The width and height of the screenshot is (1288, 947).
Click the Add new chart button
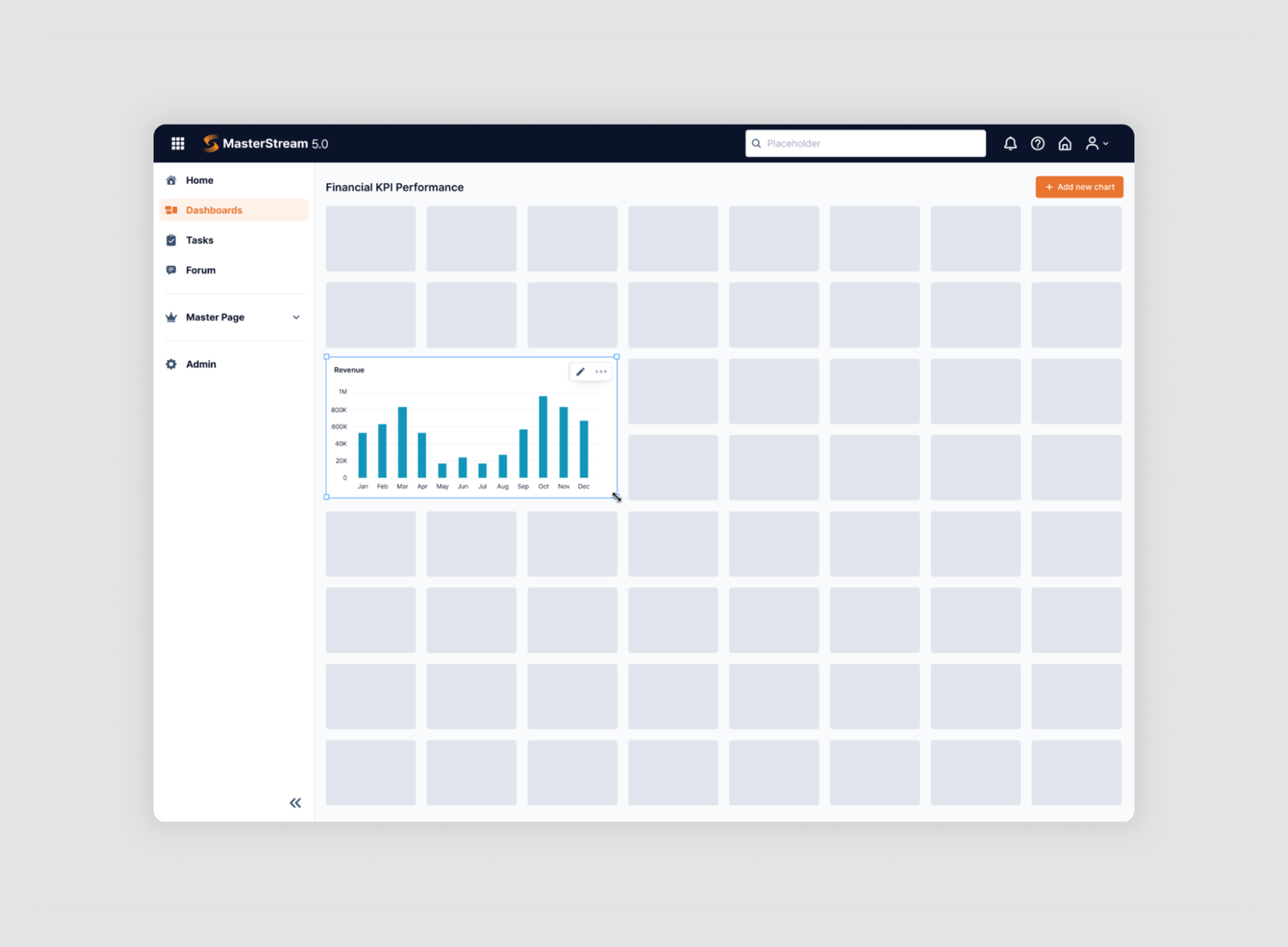pos(1079,187)
